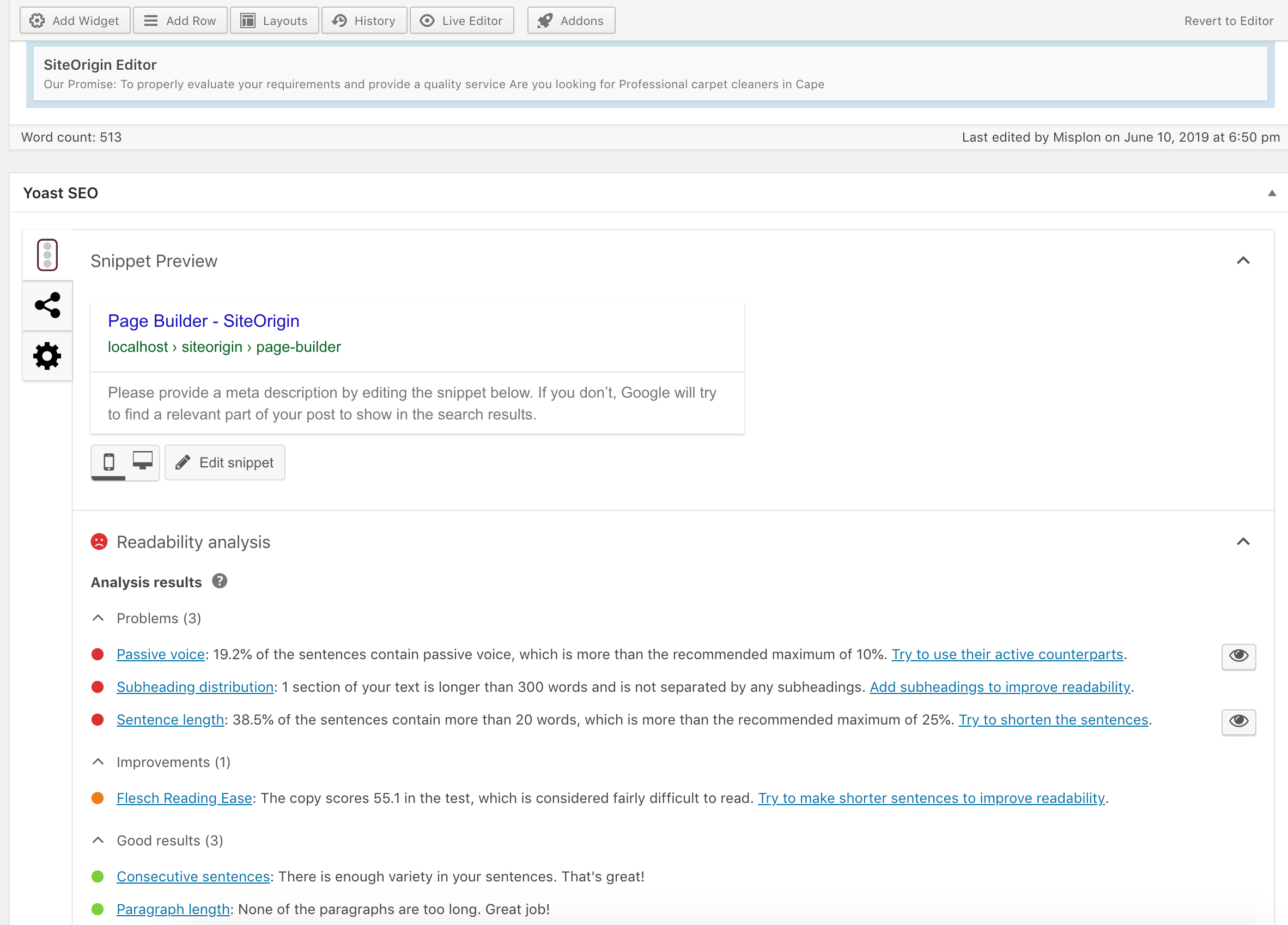This screenshot has width=1288, height=925.
Task: Collapse the Good results (3) list
Action: 98,840
